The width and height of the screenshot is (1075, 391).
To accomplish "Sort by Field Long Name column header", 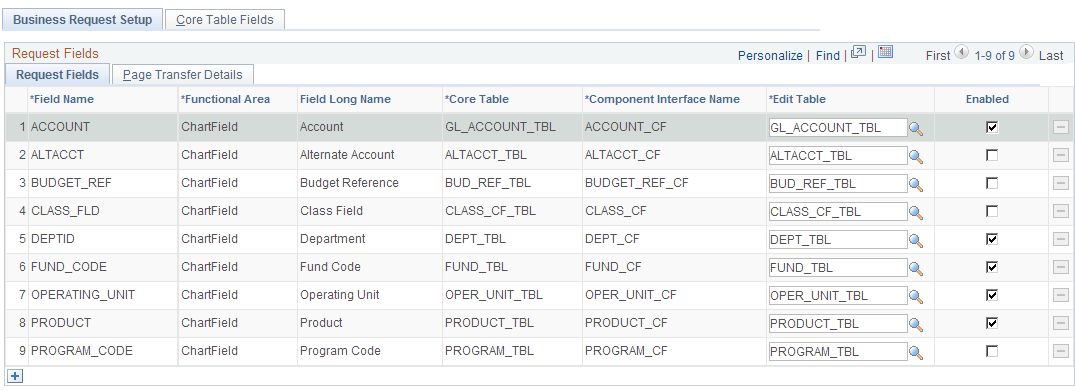I will coord(345,99).
